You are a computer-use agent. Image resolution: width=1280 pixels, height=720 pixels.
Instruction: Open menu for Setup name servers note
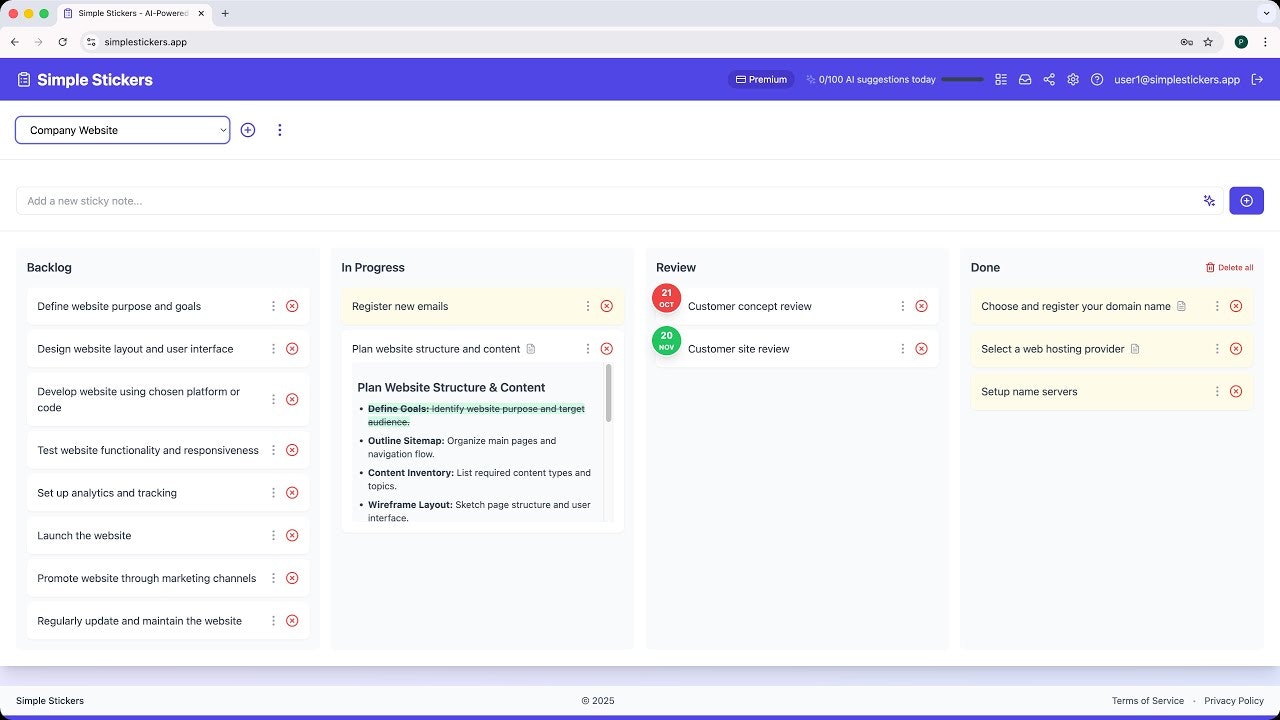point(1217,391)
